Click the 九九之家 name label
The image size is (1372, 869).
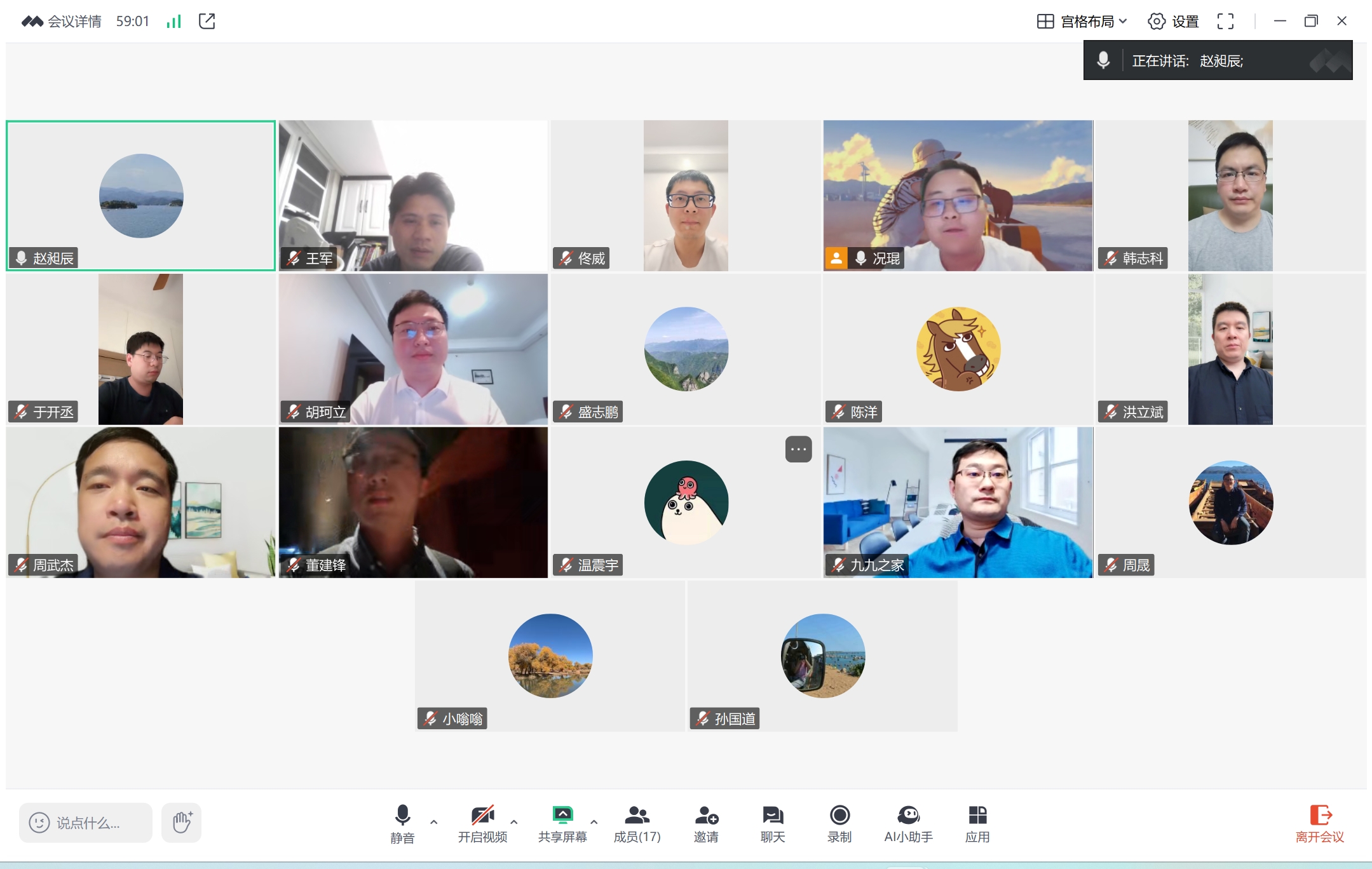click(x=877, y=565)
